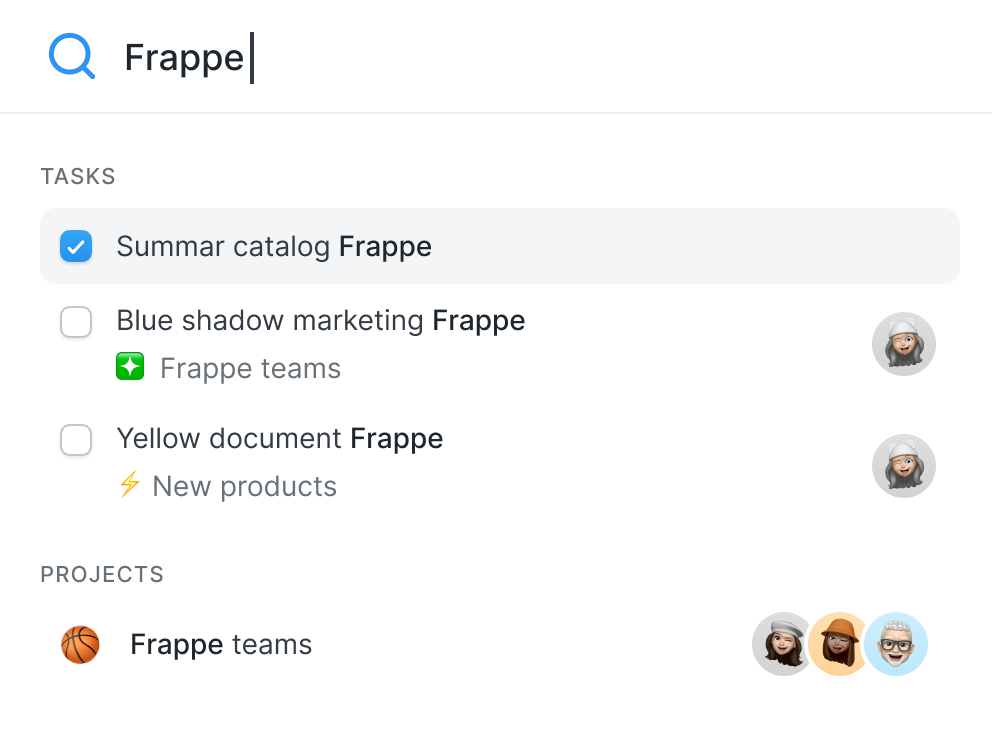Mark Yellow document Frappe as done

click(76, 440)
